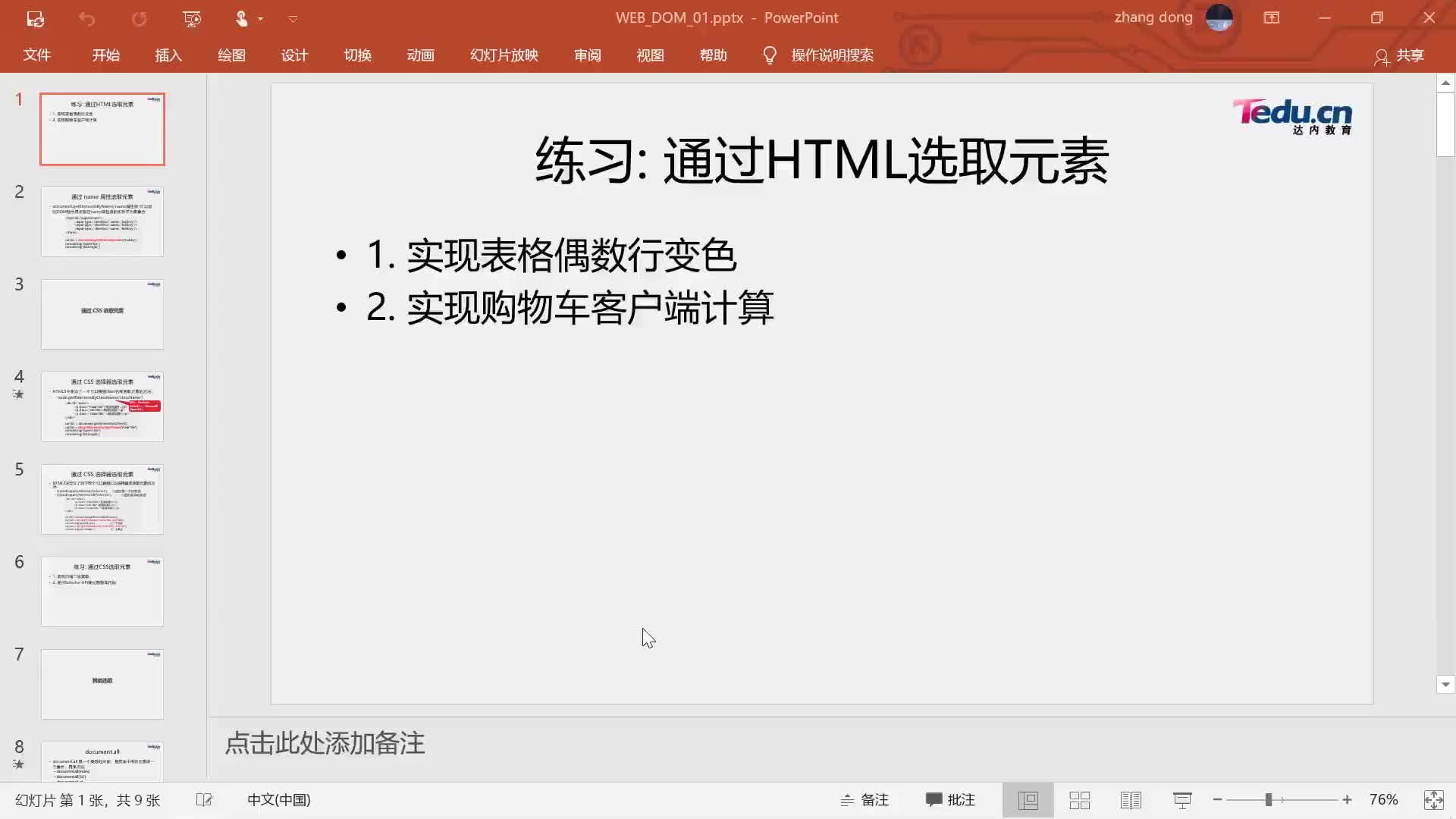Click 76% zoom level
1456x819 pixels.
click(x=1383, y=800)
